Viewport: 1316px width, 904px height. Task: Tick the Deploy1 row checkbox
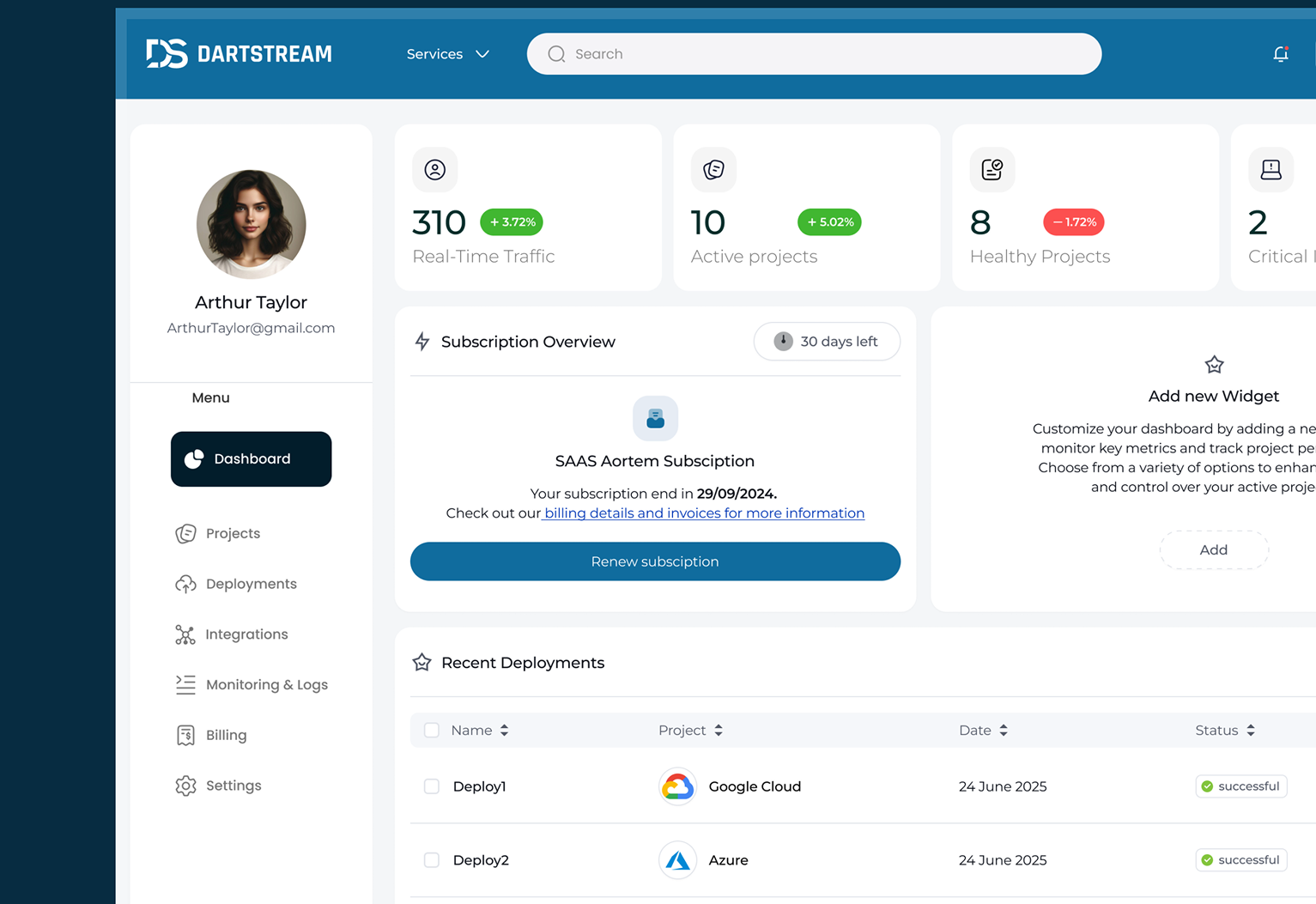(x=432, y=786)
